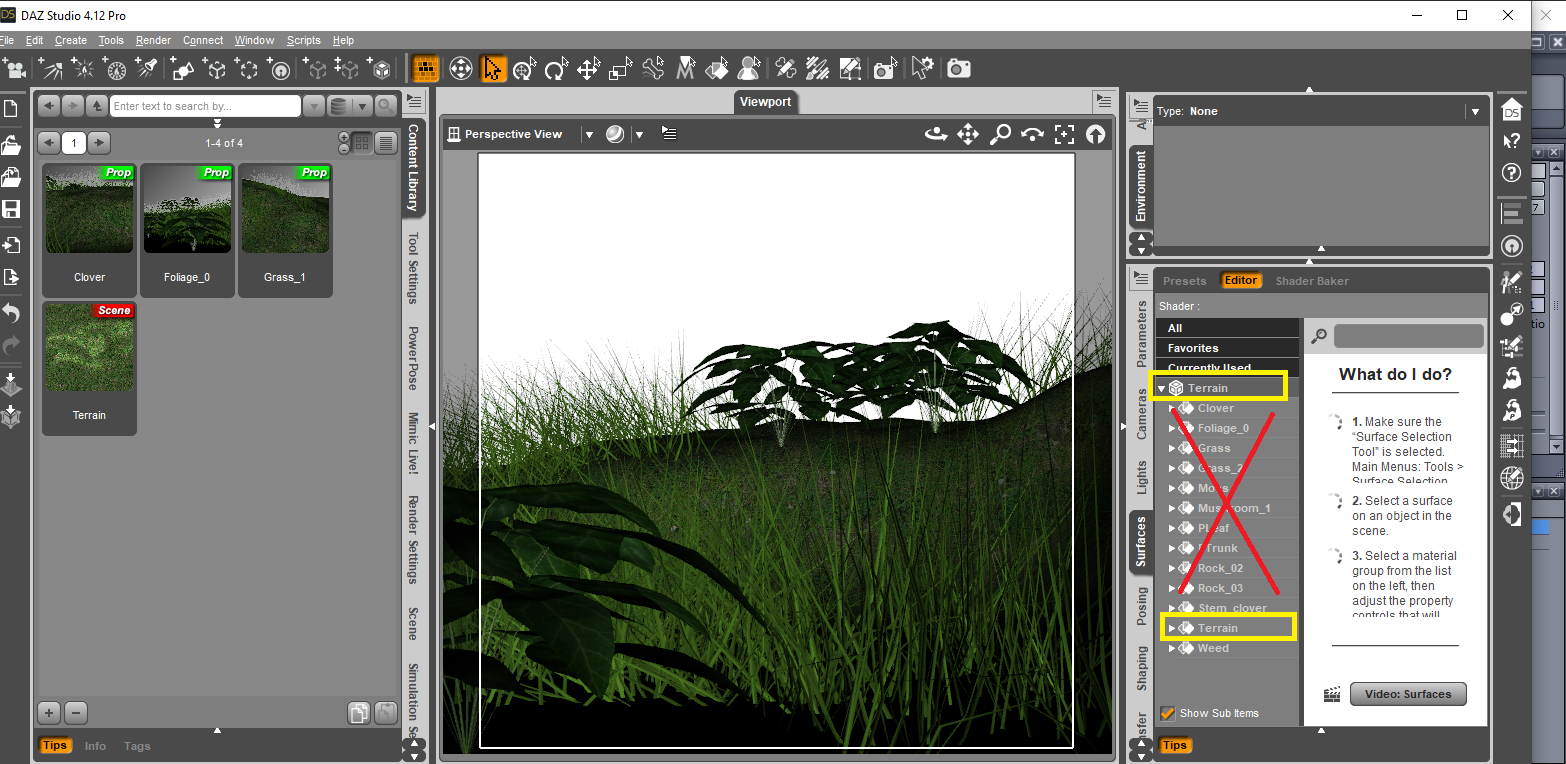1566x764 pixels.
Task: Click the content library search field
Action: (x=205, y=106)
